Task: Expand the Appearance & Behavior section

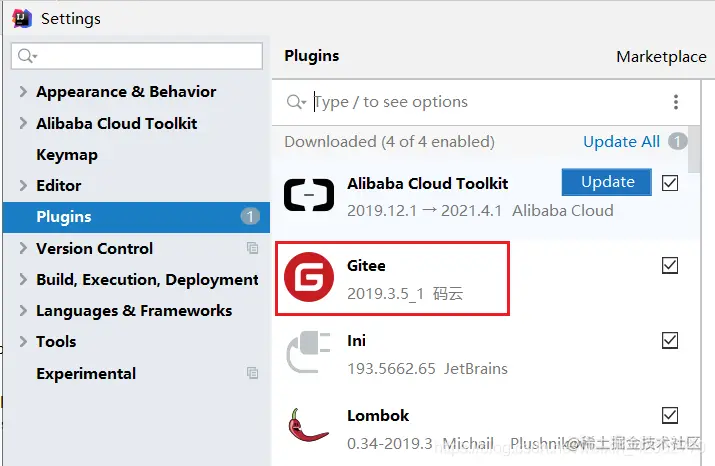Action: coord(23,92)
